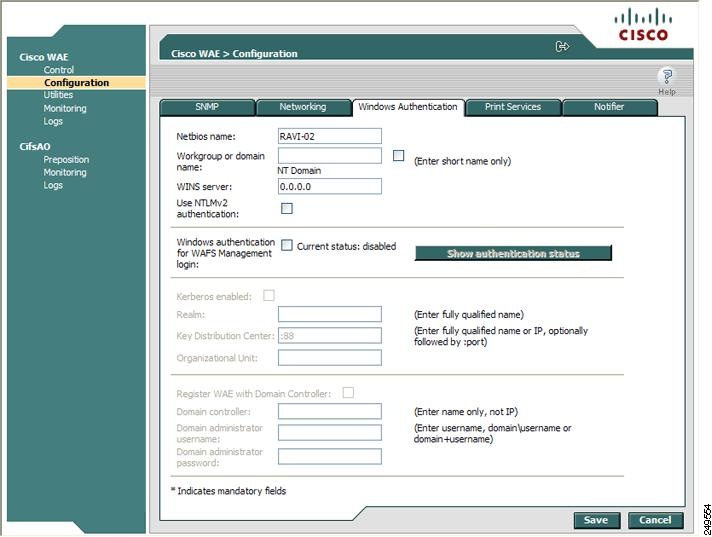Open Monitoring under CifsAO

click(x=65, y=172)
